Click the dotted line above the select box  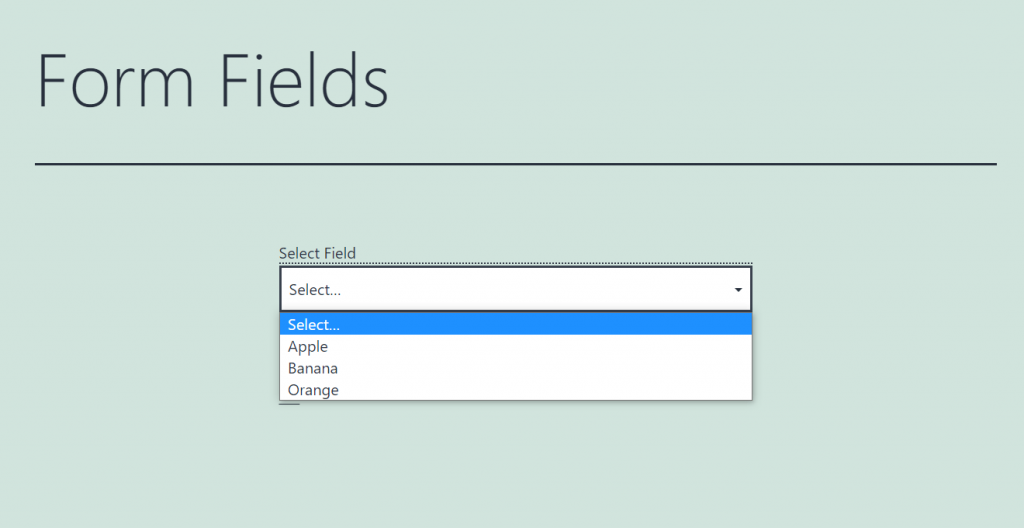point(516,263)
